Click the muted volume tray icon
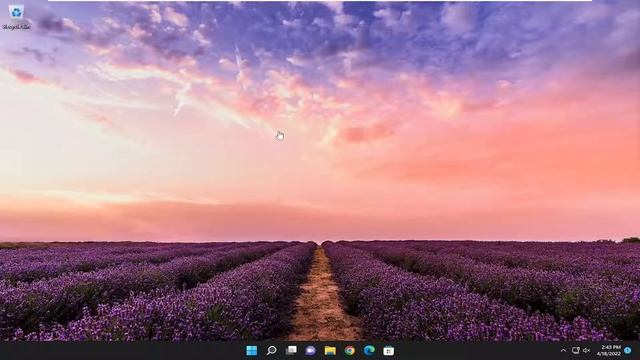 587,351
